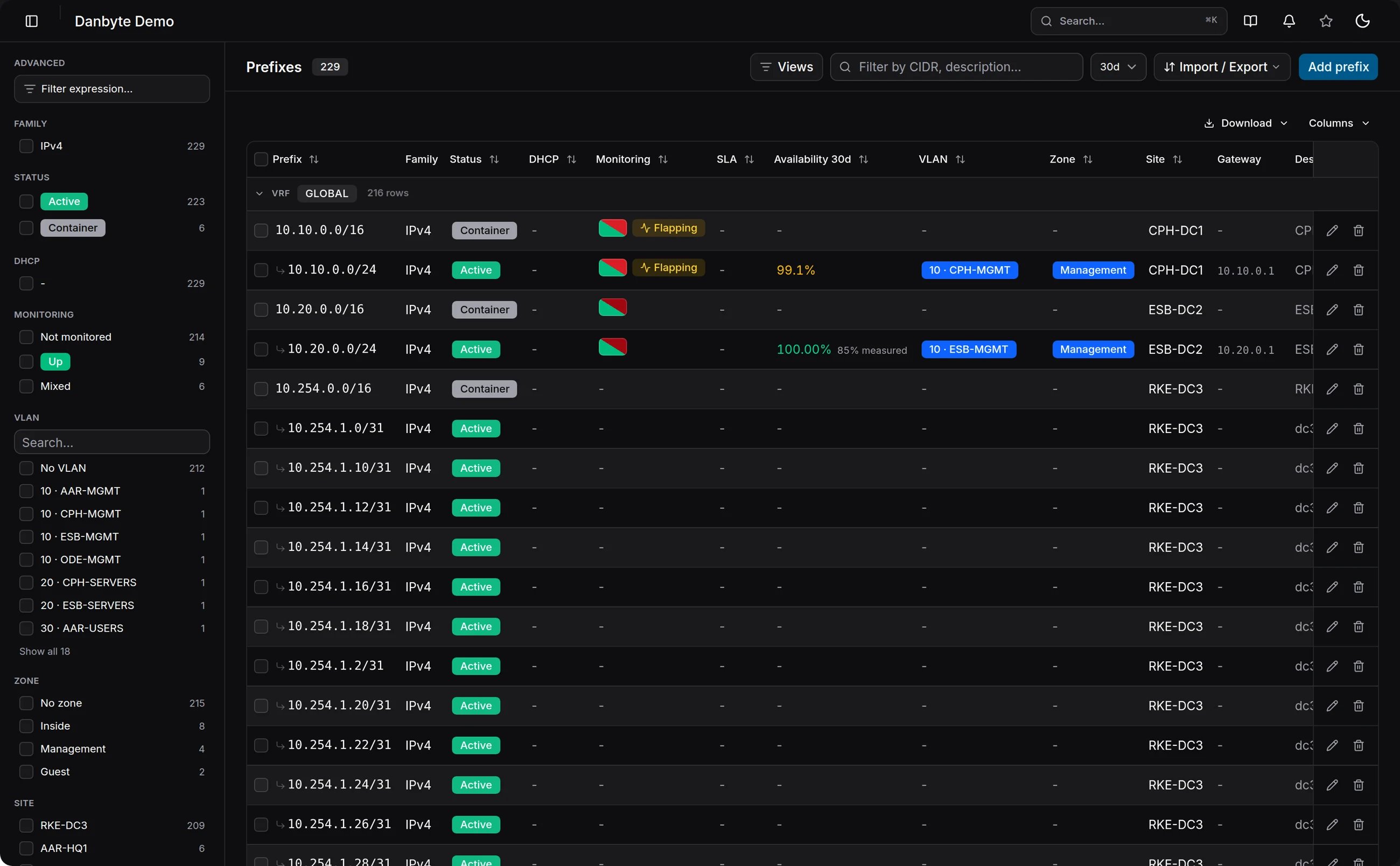Click the monitoring swatch for 10.20.0.0/24
This screenshot has width=1400, height=866.
pos(612,347)
